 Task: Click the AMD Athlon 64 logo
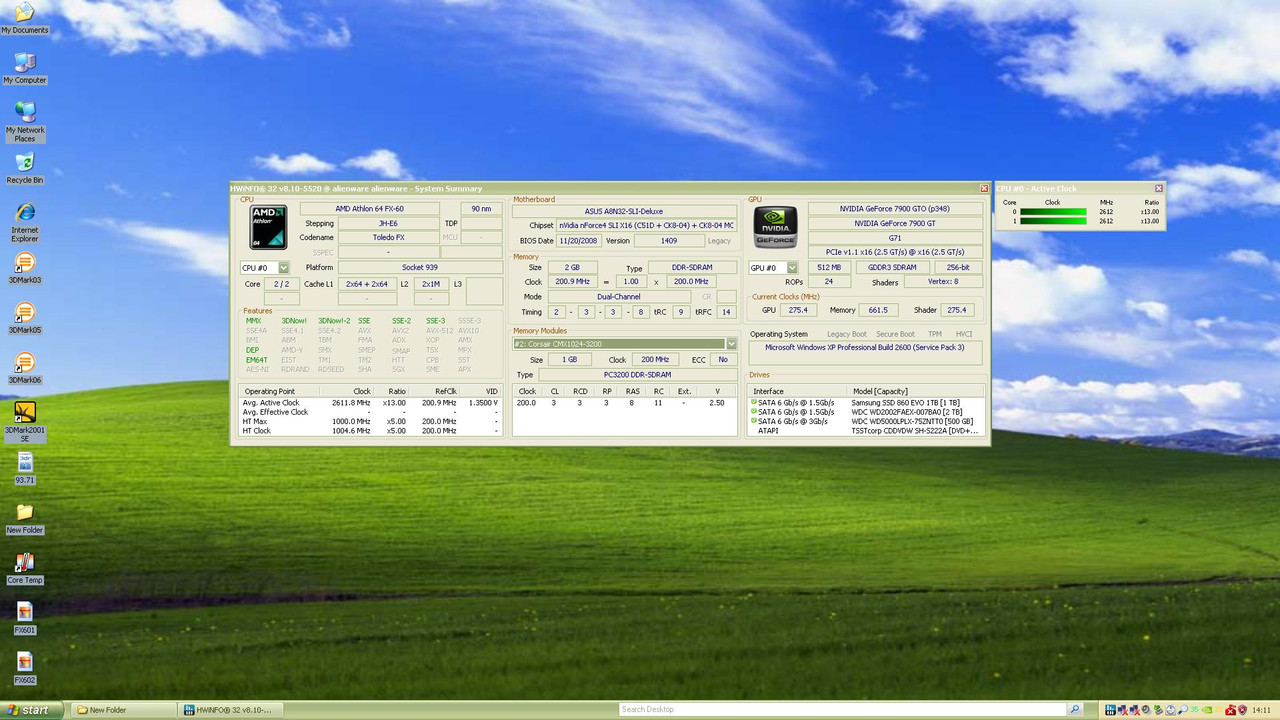coord(268,227)
